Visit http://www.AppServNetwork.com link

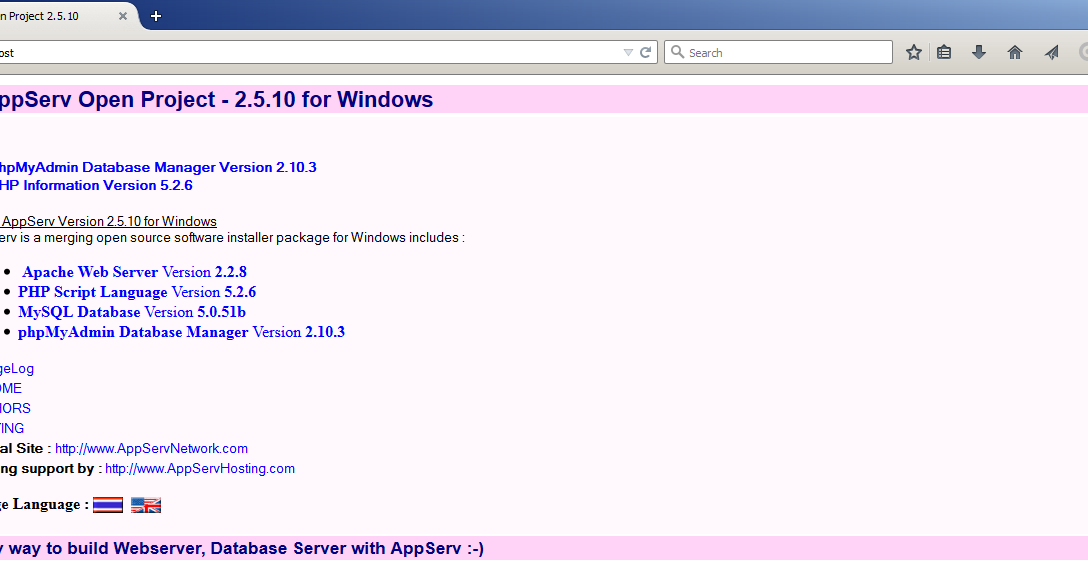point(151,449)
